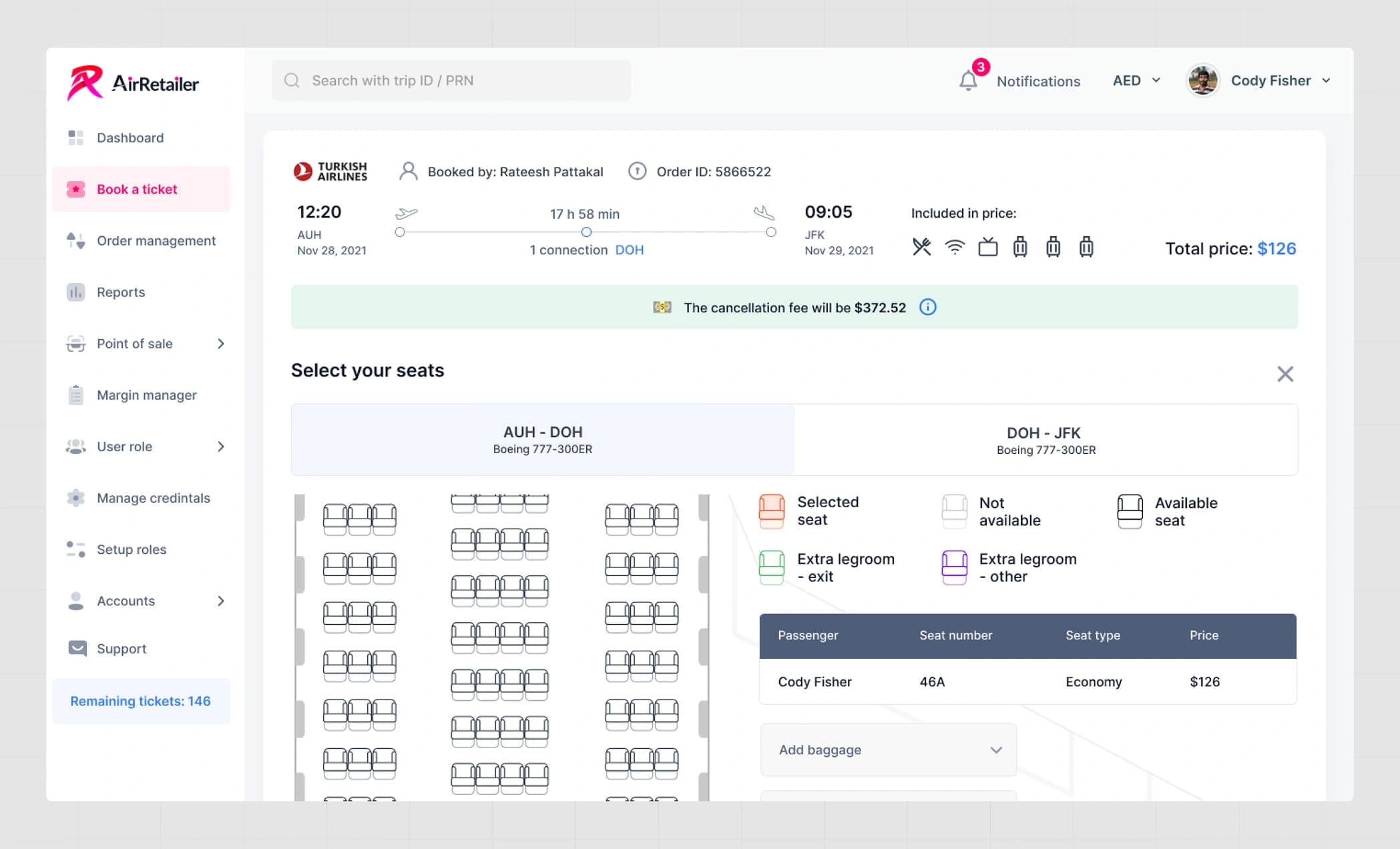Click the DOH connection marker on timeline
Screen dimensions: 1400x849
pos(586,232)
